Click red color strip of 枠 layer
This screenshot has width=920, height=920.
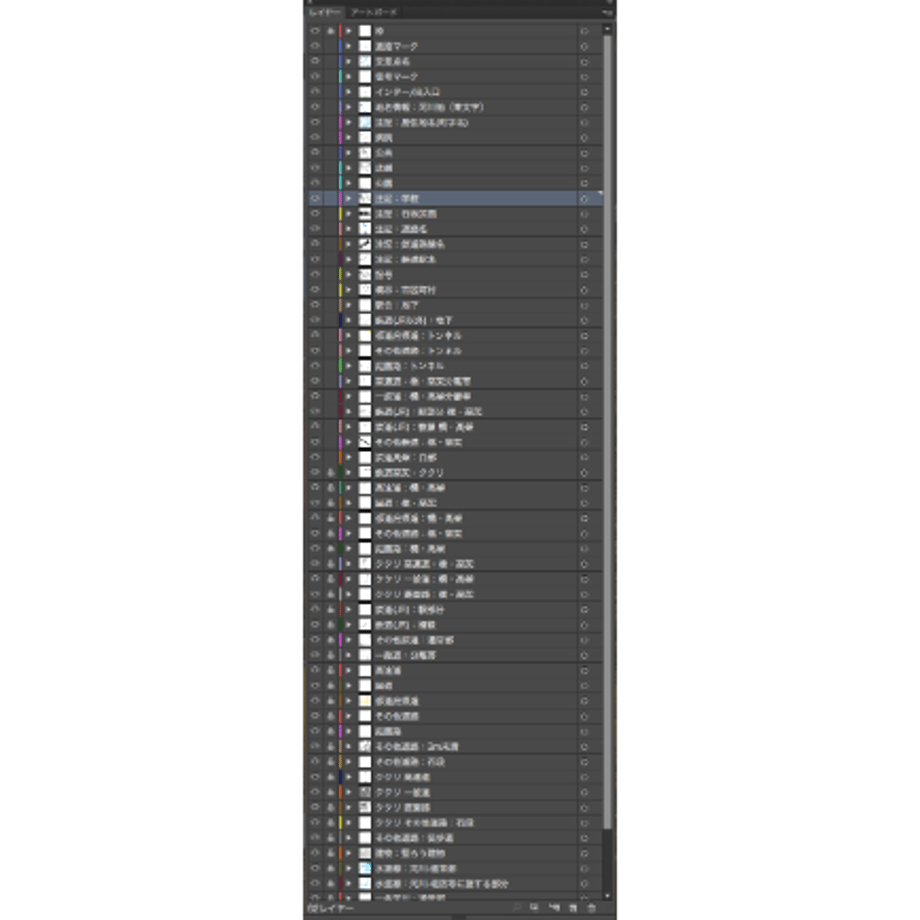pyautogui.click(x=340, y=31)
